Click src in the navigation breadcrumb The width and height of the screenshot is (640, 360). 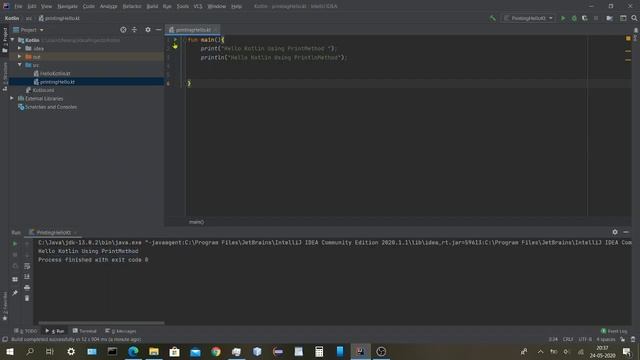pos(29,18)
